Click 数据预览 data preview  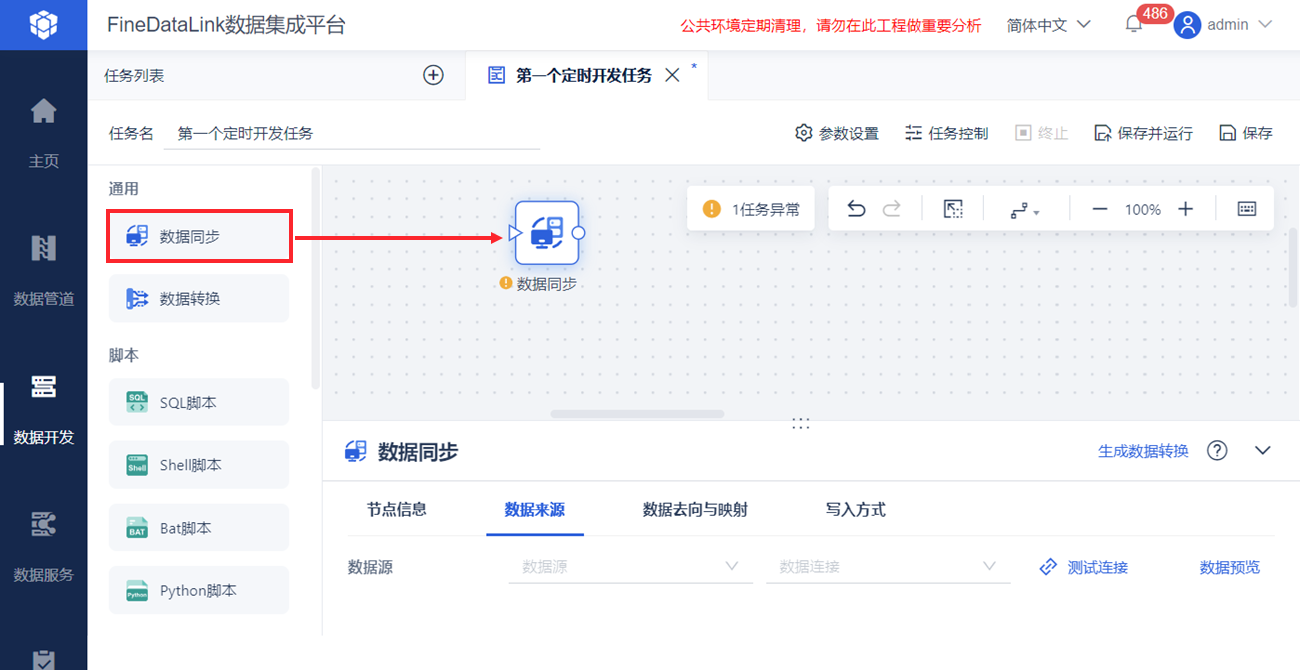(x=1230, y=567)
